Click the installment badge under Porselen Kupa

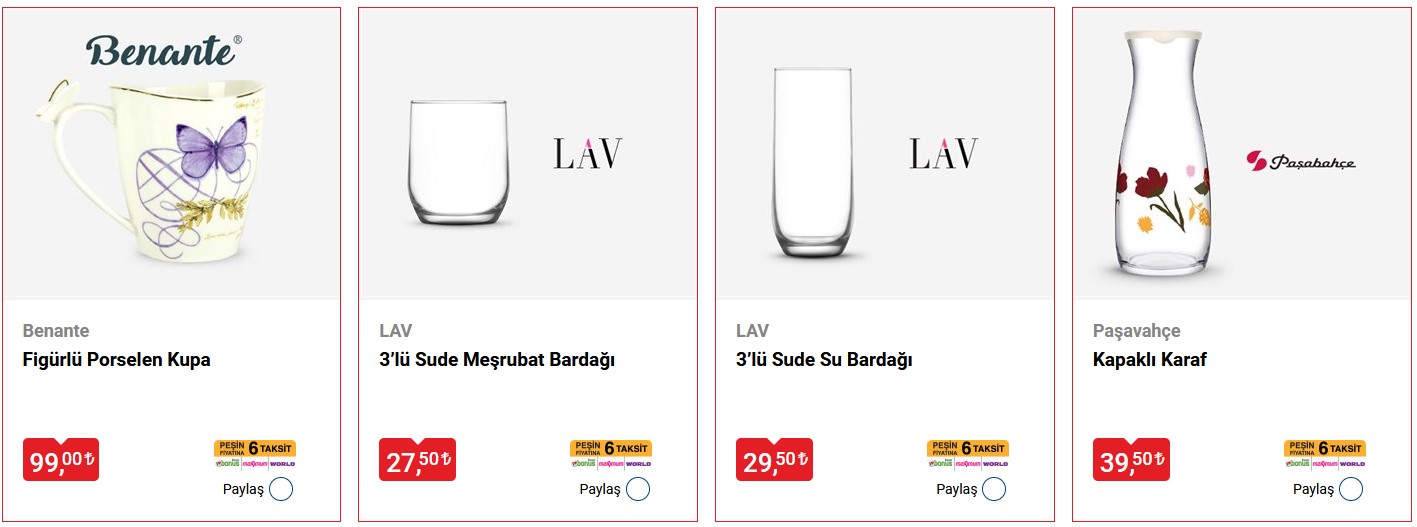pos(255,454)
